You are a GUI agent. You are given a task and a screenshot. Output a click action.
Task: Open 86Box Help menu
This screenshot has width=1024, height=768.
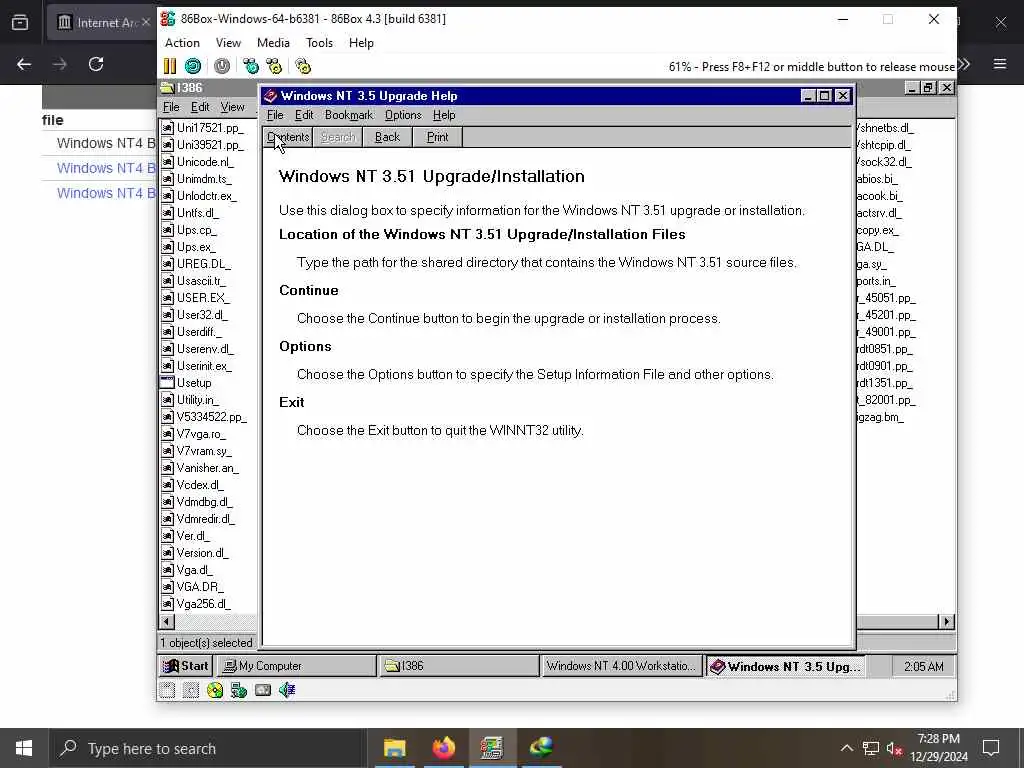[x=361, y=42]
